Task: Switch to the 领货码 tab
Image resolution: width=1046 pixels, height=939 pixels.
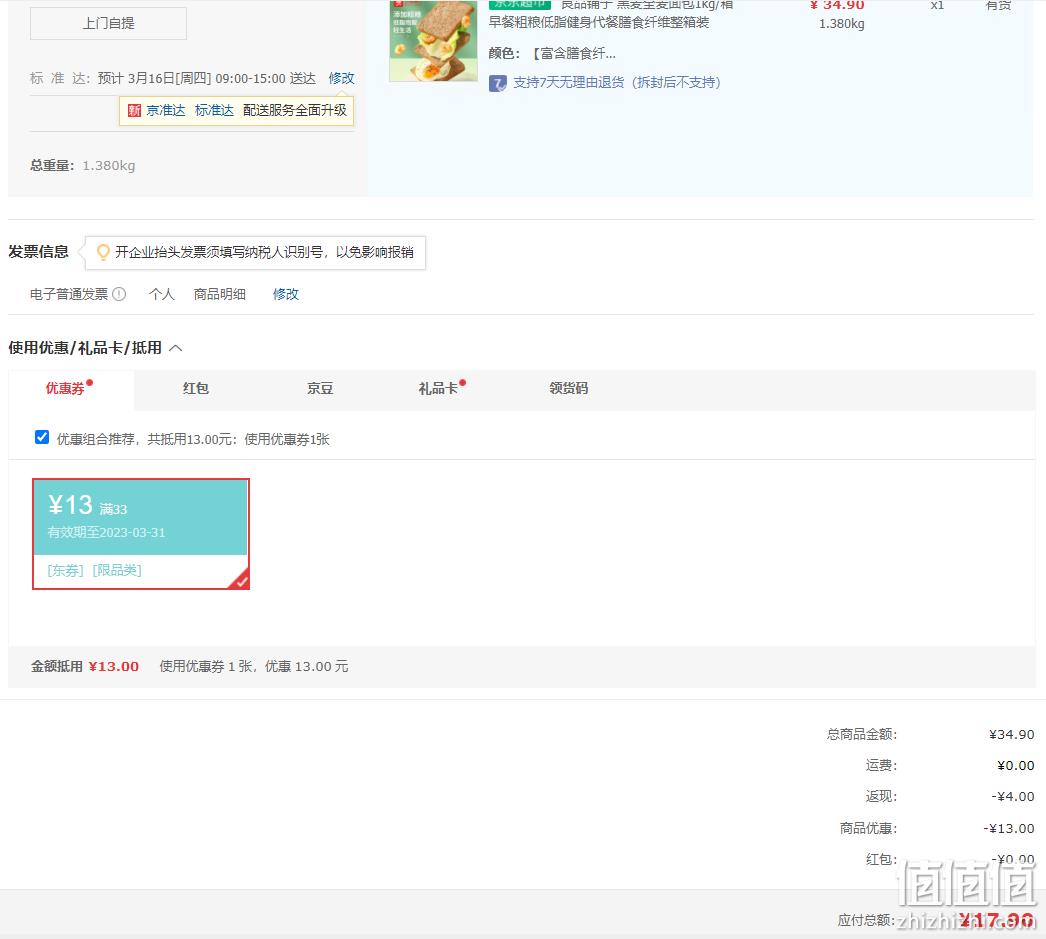Action: click(x=568, y=389)
